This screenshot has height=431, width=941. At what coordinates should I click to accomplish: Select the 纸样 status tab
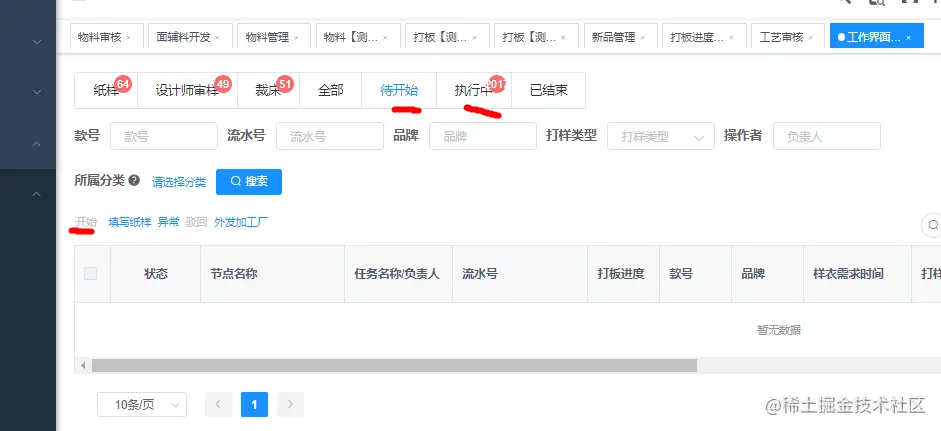106,91
